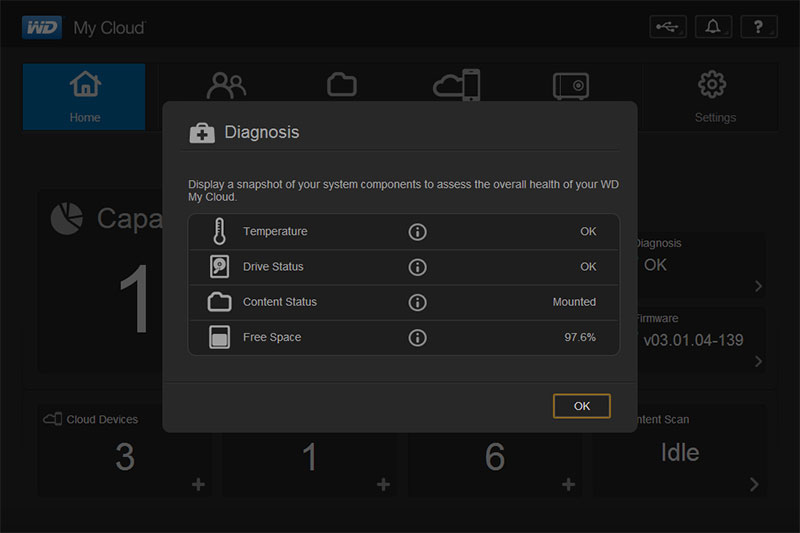This screenshot has height=533, width=800.
Task: Click the Free Space disk icon
Action: pos(219,337)
